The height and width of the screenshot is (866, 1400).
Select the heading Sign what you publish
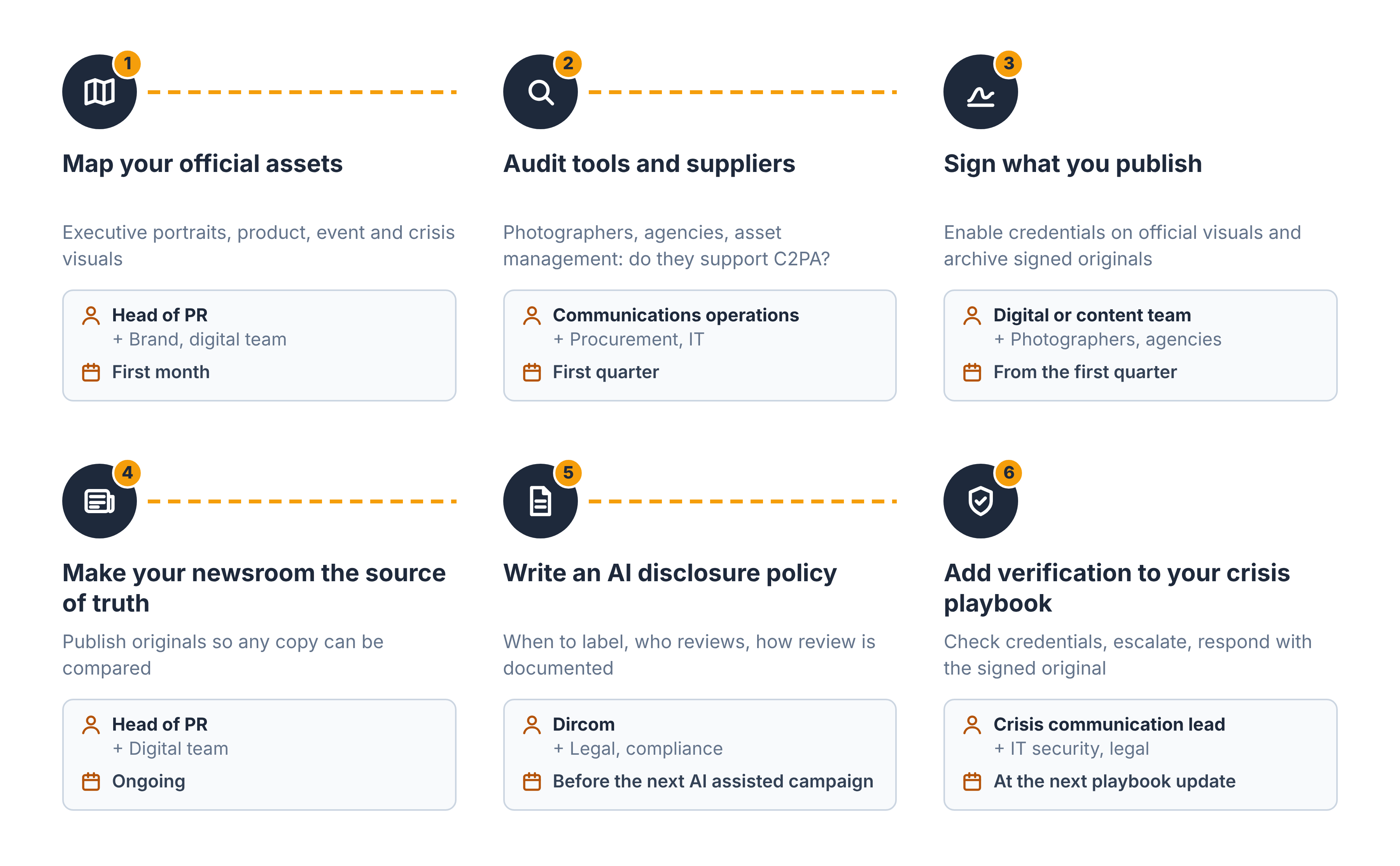1073,164
